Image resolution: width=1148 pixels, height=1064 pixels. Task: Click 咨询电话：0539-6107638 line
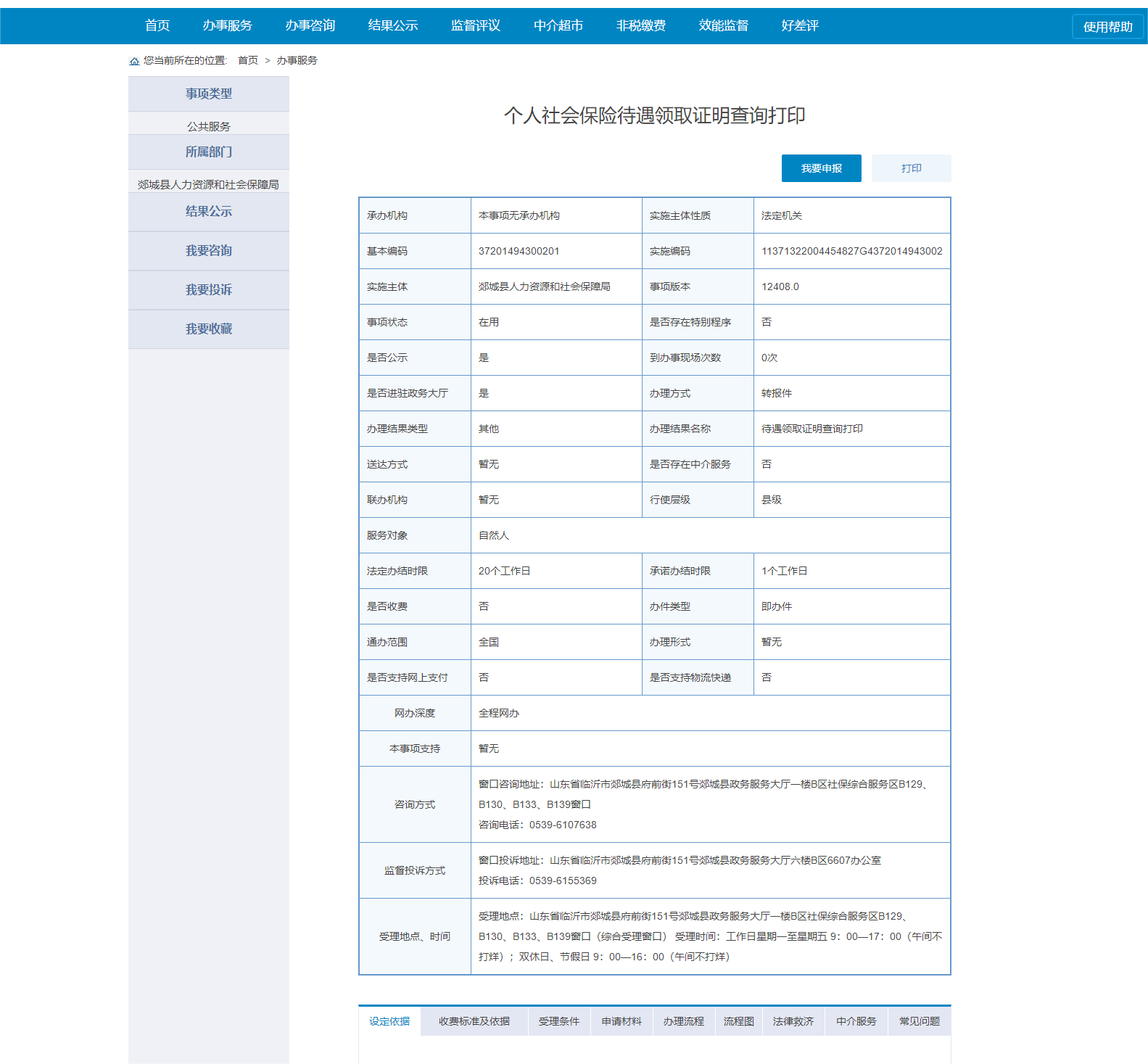(x=537, y=825)
